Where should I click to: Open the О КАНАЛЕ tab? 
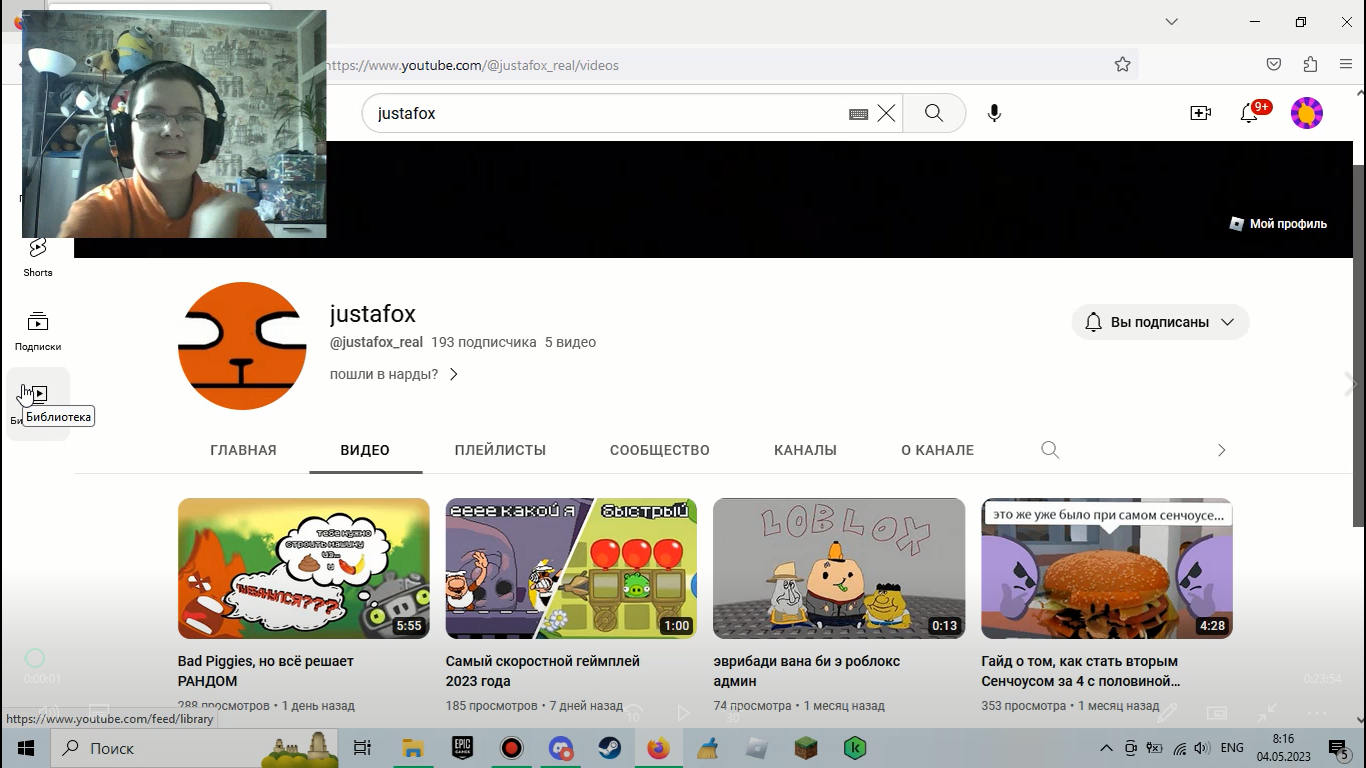(937, 450)
